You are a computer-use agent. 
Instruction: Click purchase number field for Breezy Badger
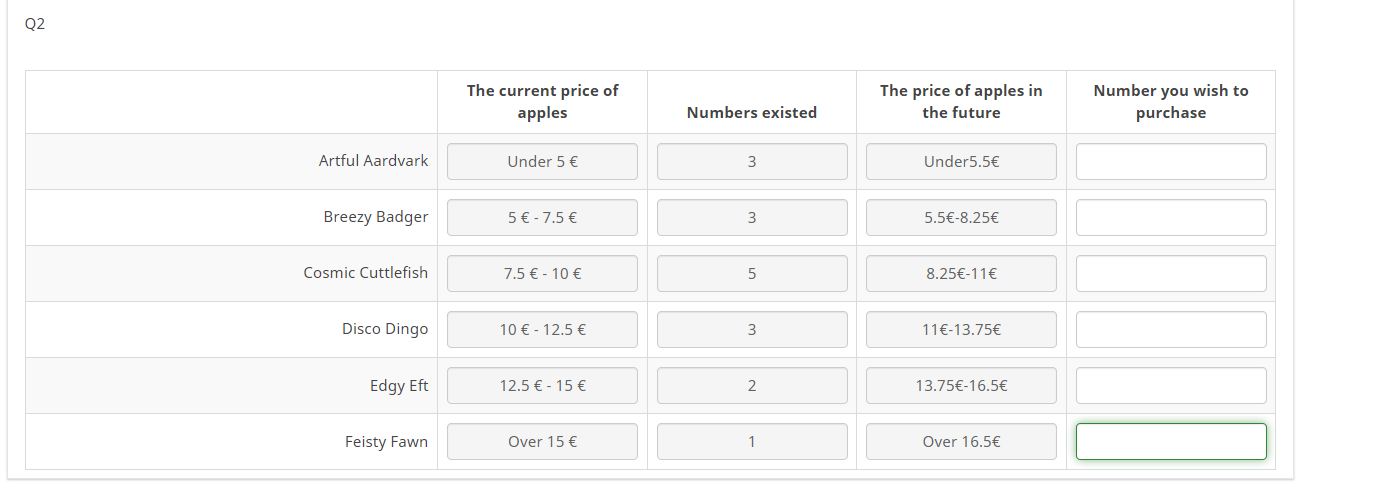coord(1171,218)
